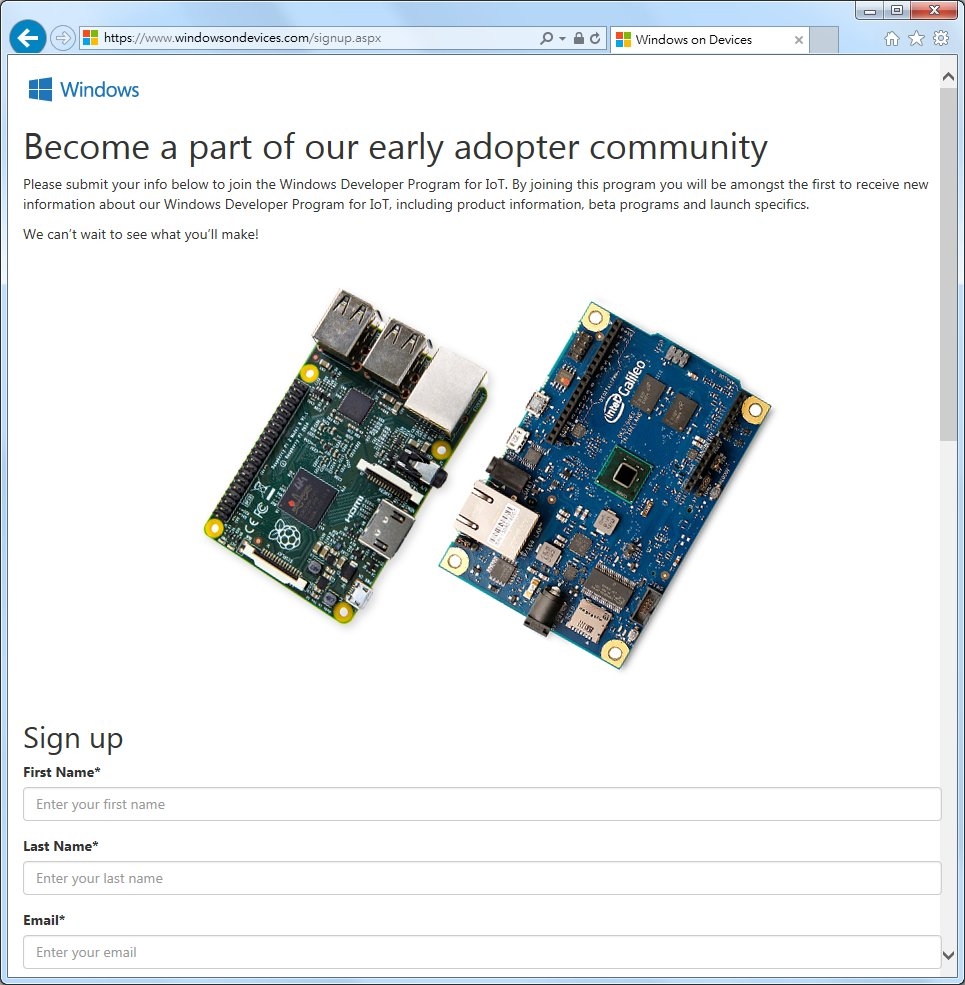Focus the Last Name input field
This screenshot has height=985, width=965.
(x=482, y=878)
